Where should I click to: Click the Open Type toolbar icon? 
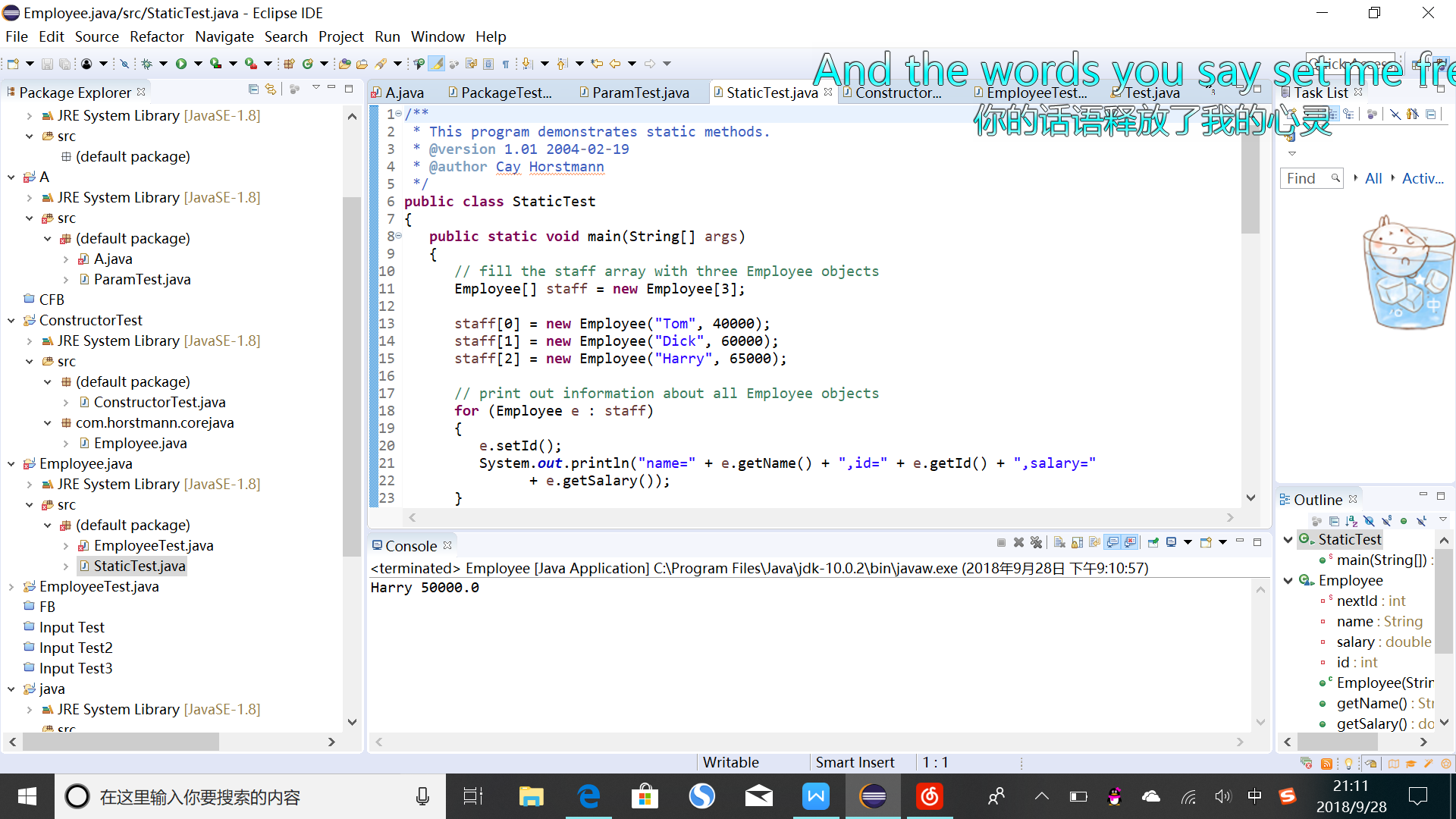(344, 64)
